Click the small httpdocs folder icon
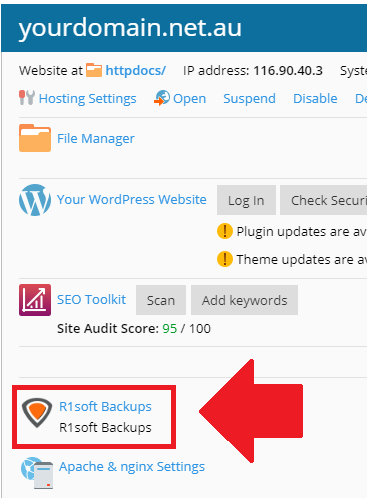 94,70
